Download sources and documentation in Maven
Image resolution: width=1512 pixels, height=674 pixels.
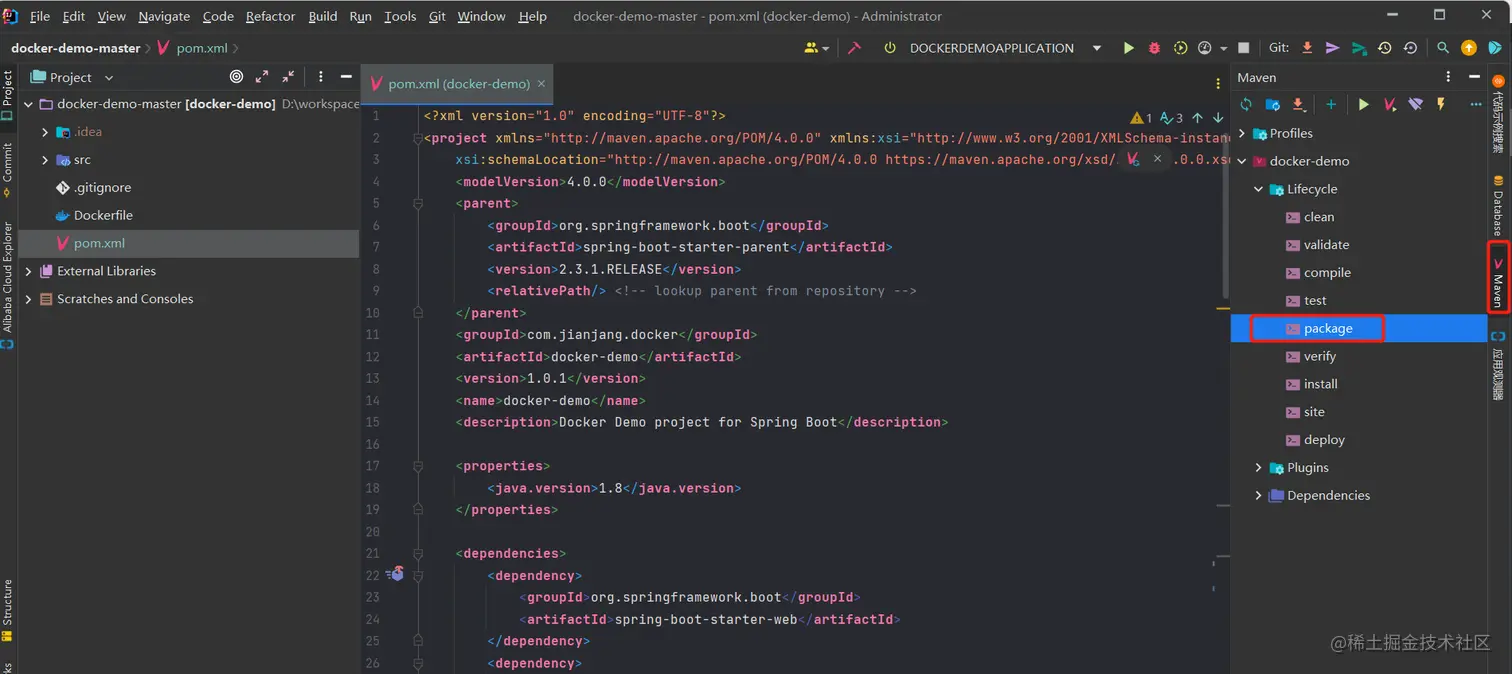pyautogui.click(x=1298, y=104)
